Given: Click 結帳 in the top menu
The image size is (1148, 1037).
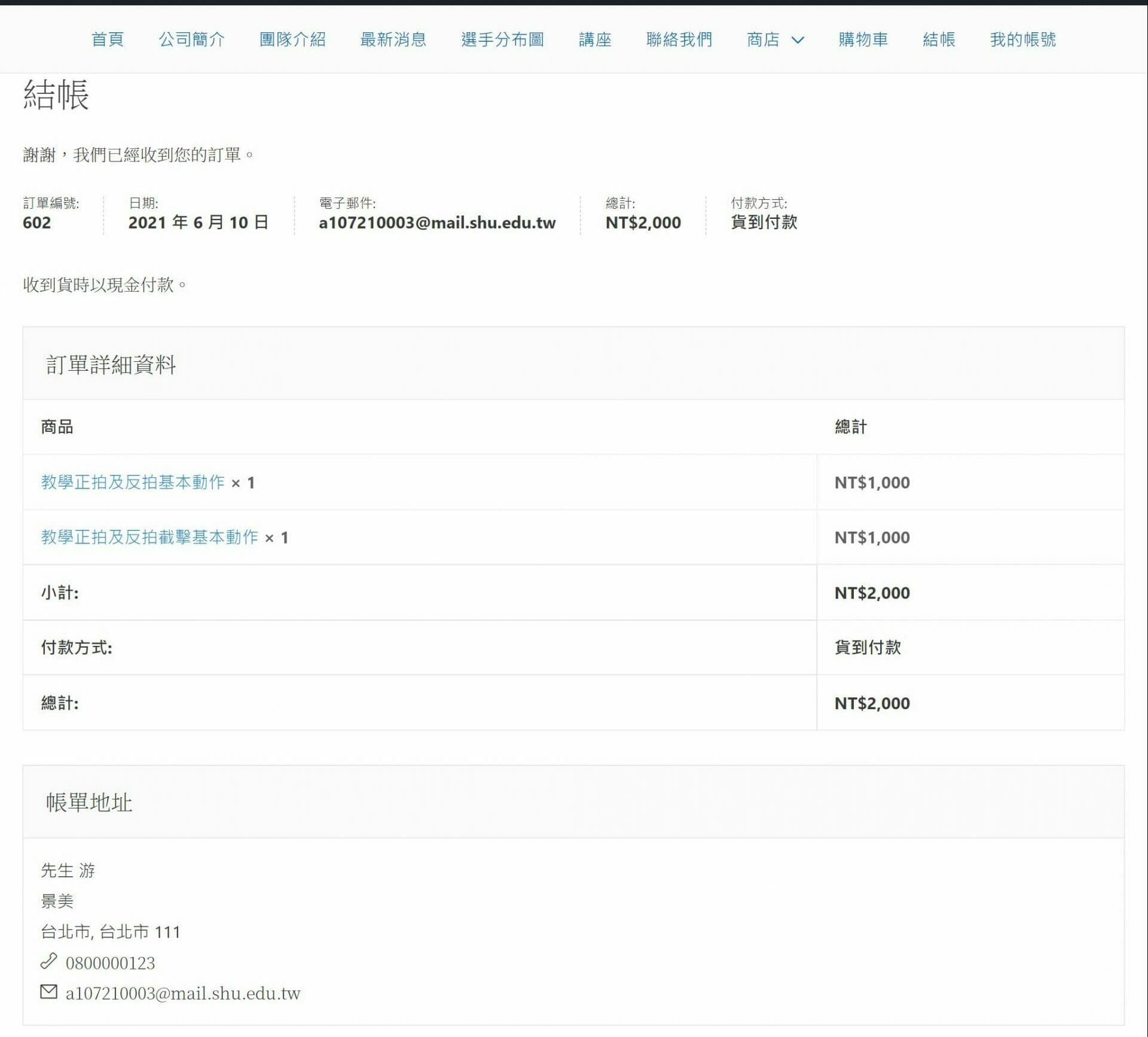Looking at the screenshot, I should 939,39.
